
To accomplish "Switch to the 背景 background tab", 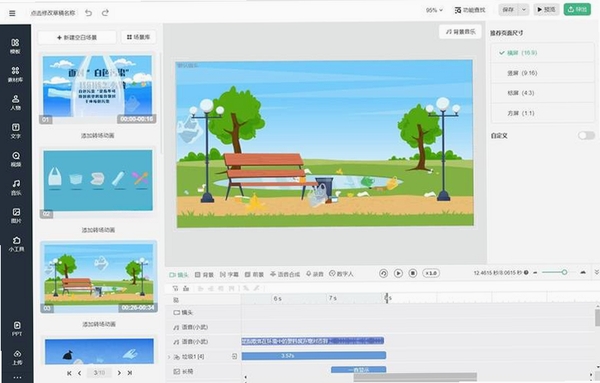I will tap(204, 274).
